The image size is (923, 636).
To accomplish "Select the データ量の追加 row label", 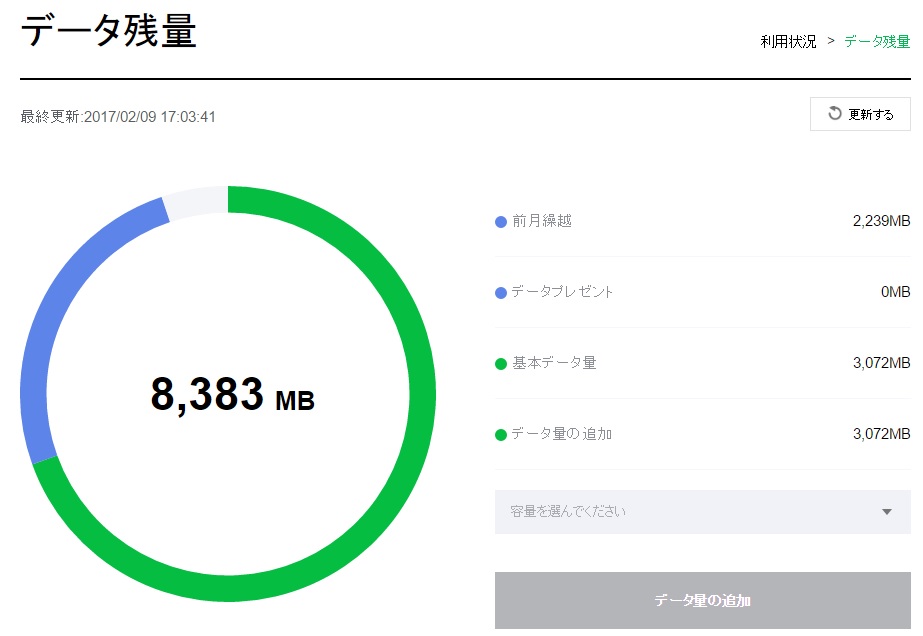I will click(562, 434).
